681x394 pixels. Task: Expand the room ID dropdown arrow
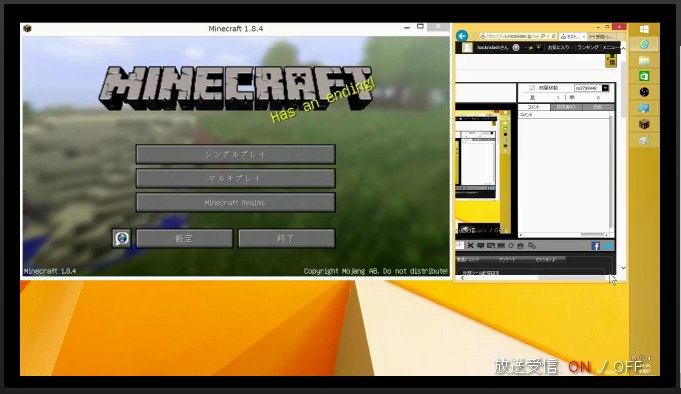[x=605, y=88]
